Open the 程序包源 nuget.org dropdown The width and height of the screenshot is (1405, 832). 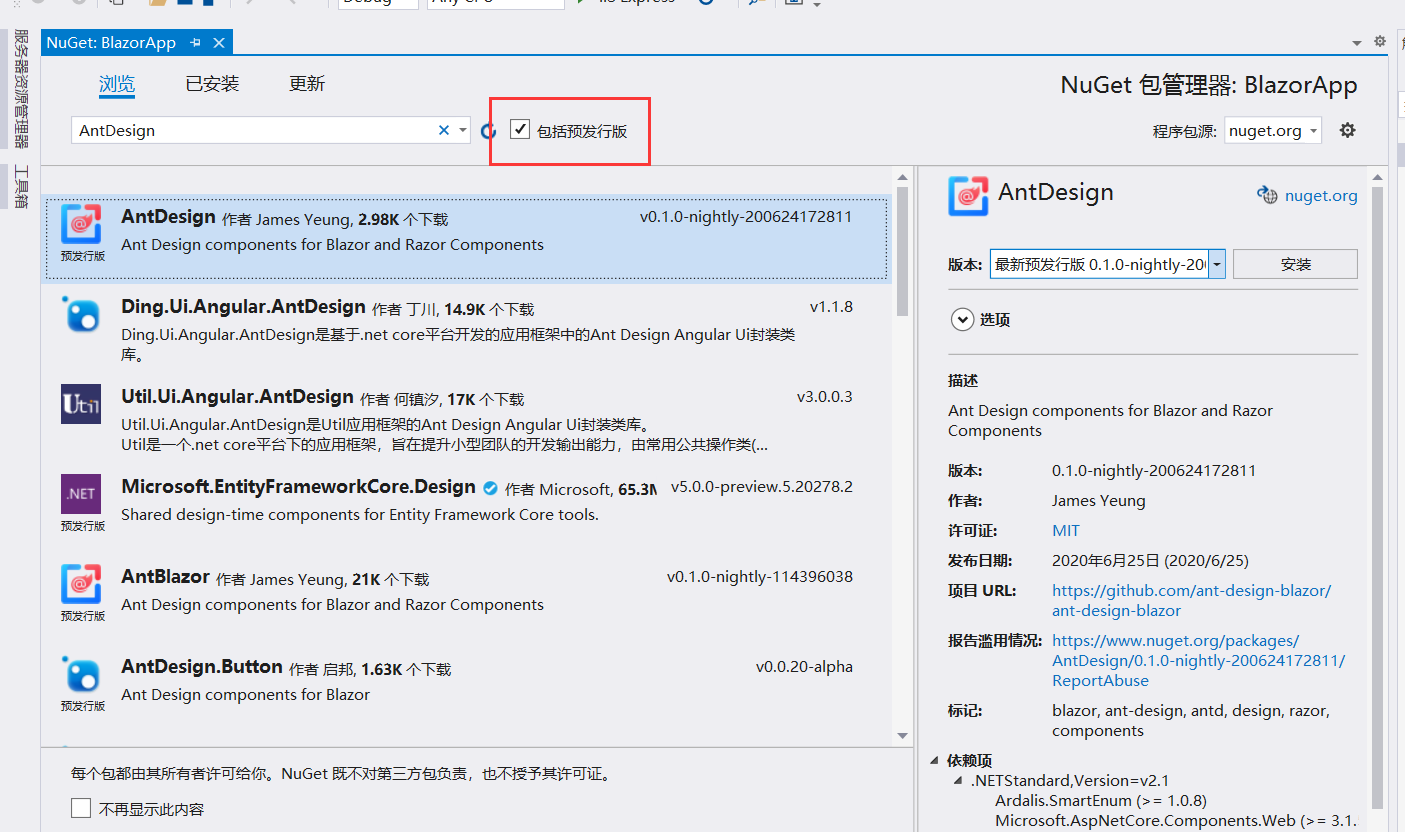[1273, 131]
